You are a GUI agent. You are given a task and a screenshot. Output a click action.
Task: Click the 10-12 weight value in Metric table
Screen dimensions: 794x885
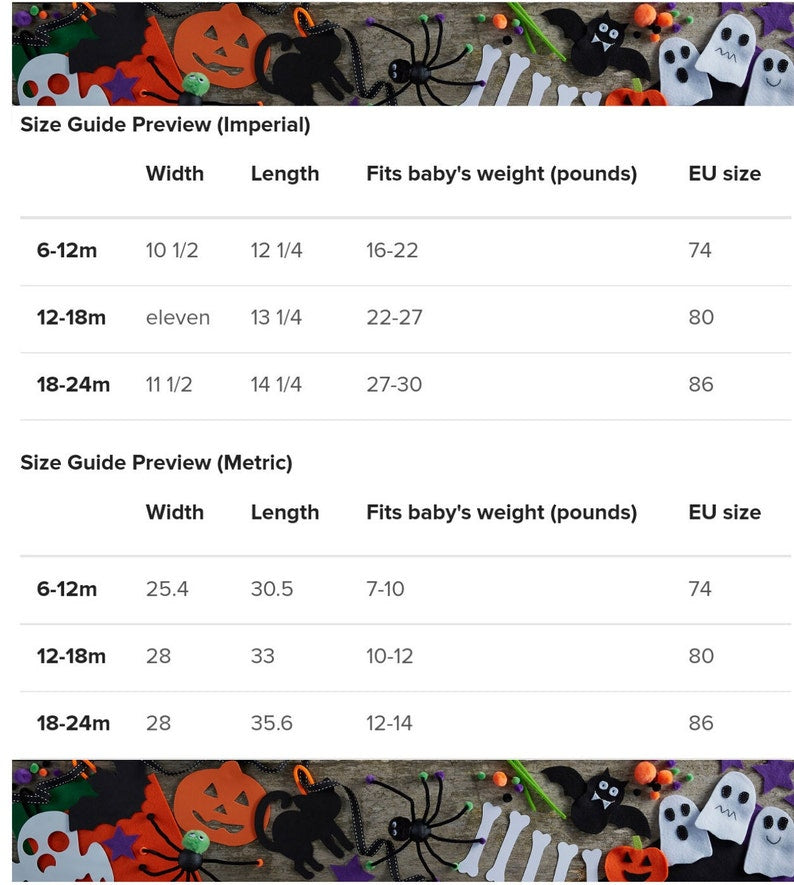coord(389,656)
